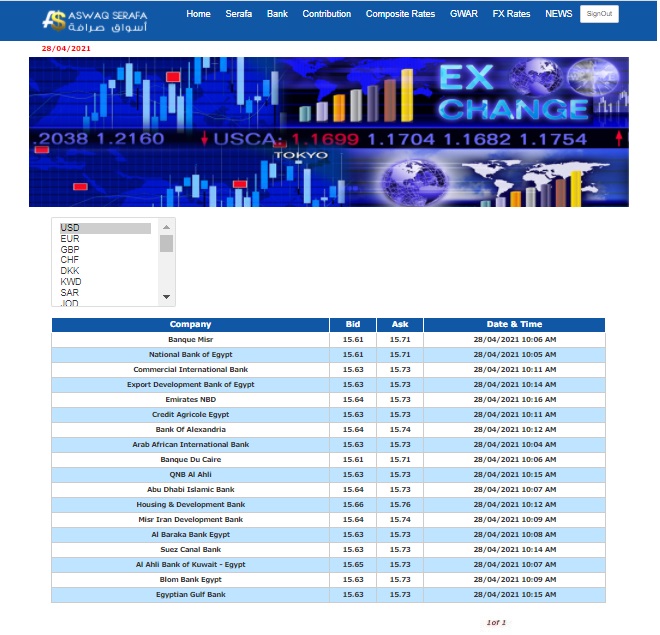Click the Date & Time column header

click(514, 324)
